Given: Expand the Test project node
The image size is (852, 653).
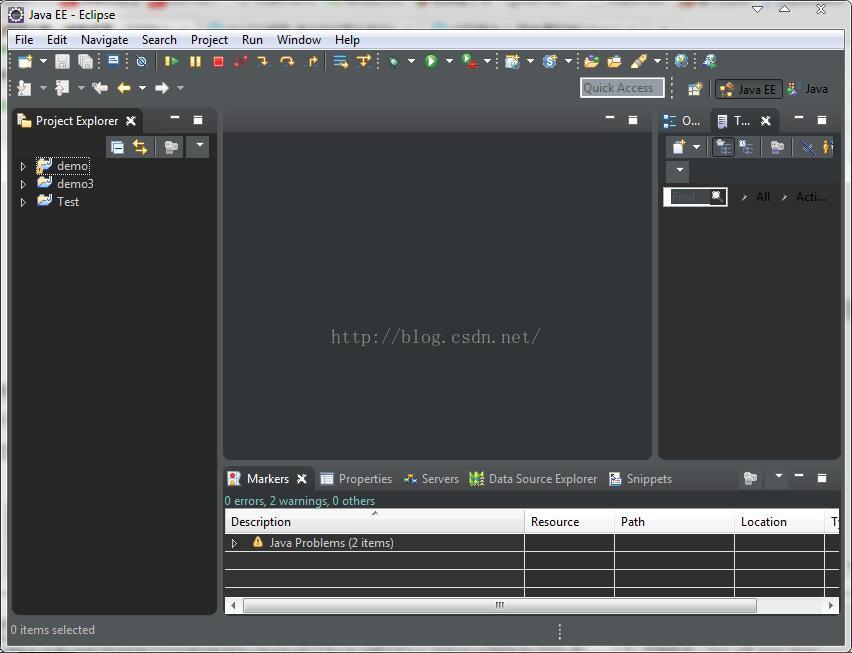Looking at the screenshot, I should tap(23, 202).
